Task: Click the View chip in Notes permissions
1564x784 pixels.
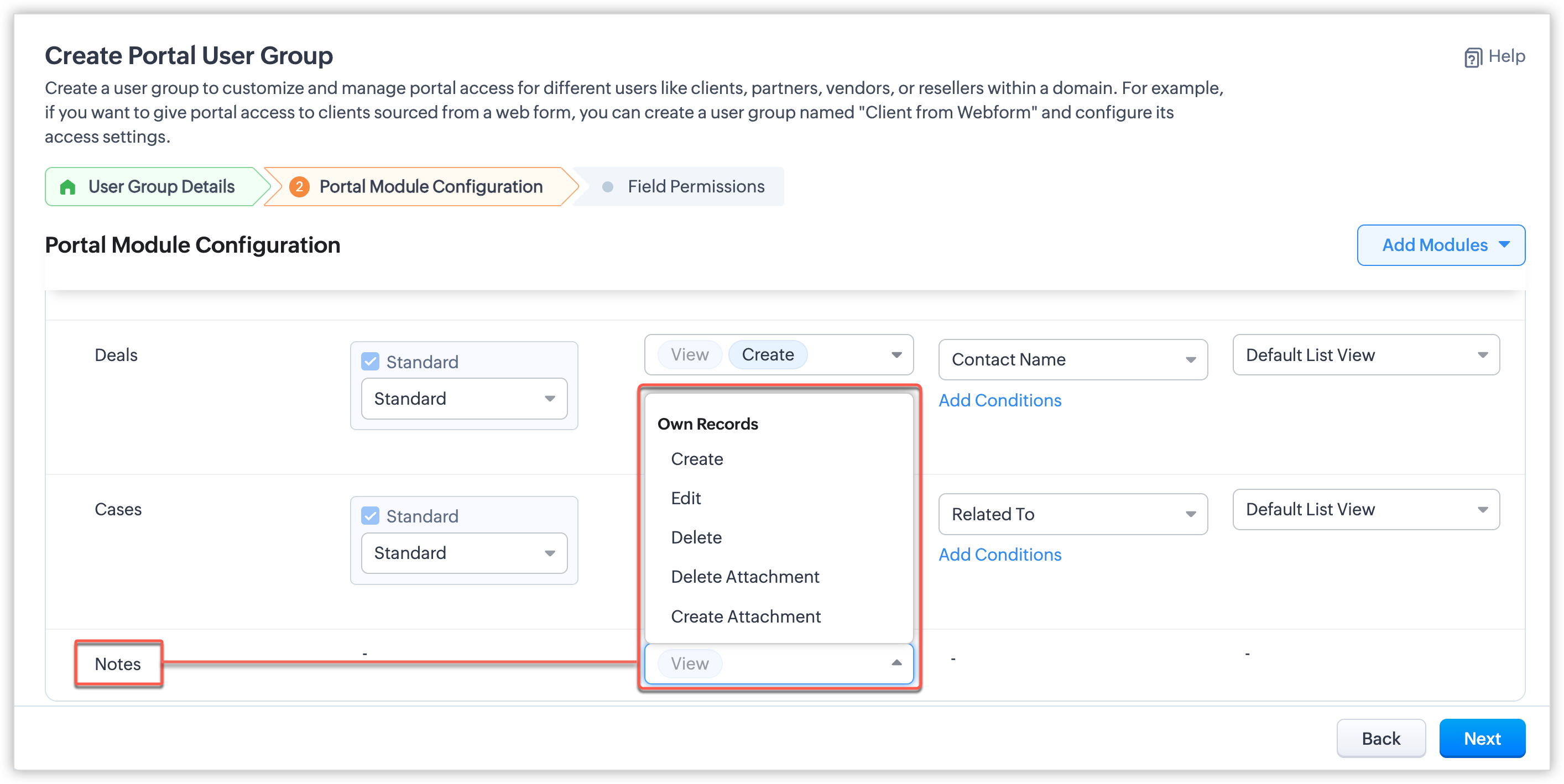Action: click(689, 663)
